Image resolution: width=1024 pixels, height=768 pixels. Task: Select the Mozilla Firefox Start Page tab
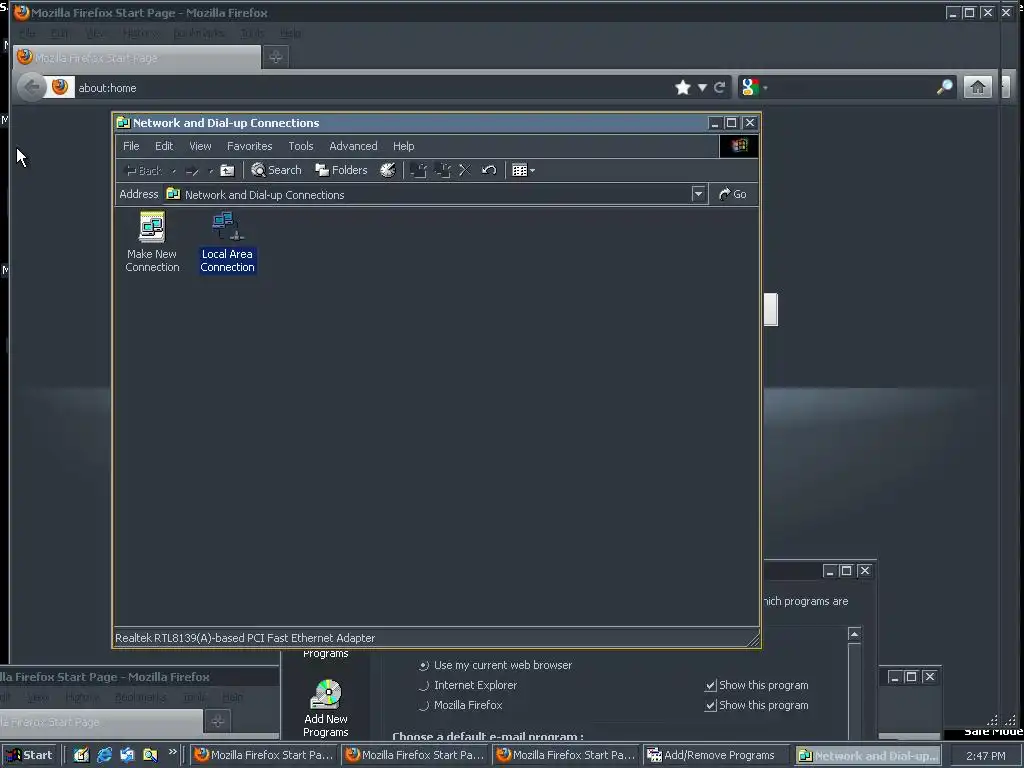tap(137, 57)
